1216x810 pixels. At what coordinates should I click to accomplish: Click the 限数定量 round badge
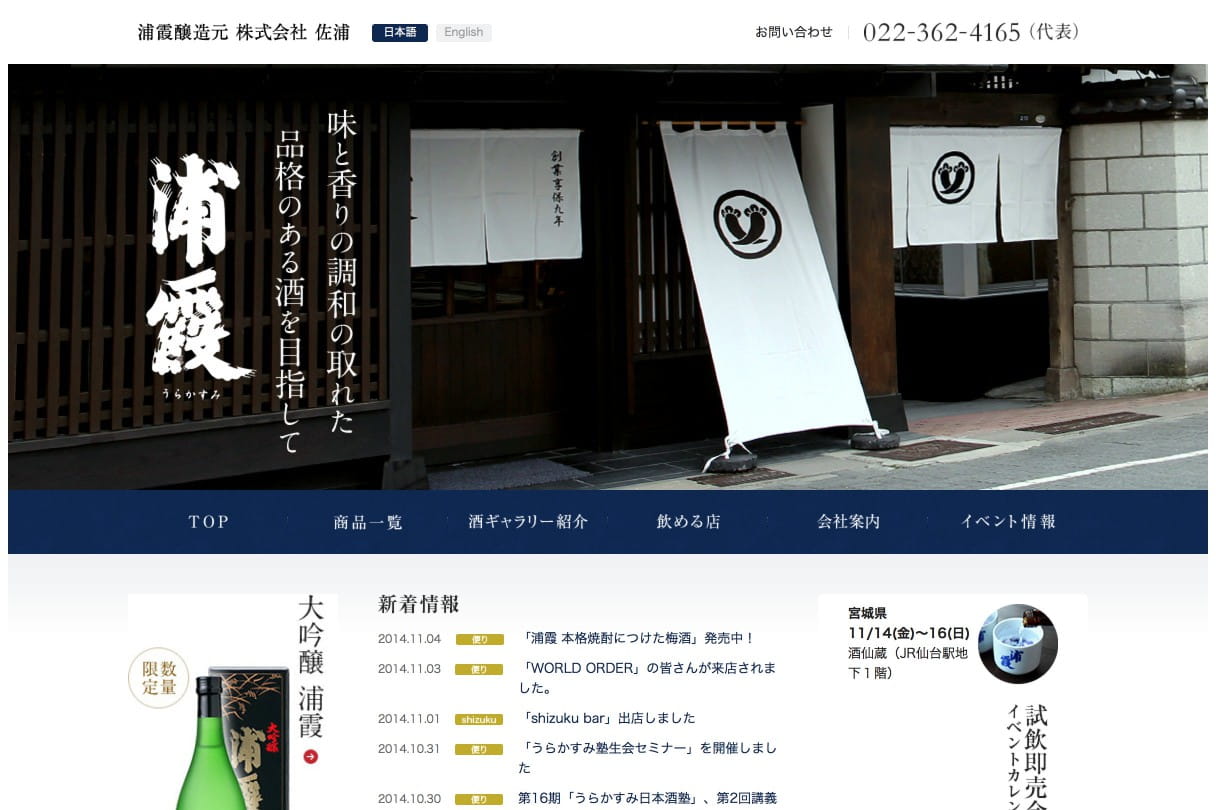[158, 678]
